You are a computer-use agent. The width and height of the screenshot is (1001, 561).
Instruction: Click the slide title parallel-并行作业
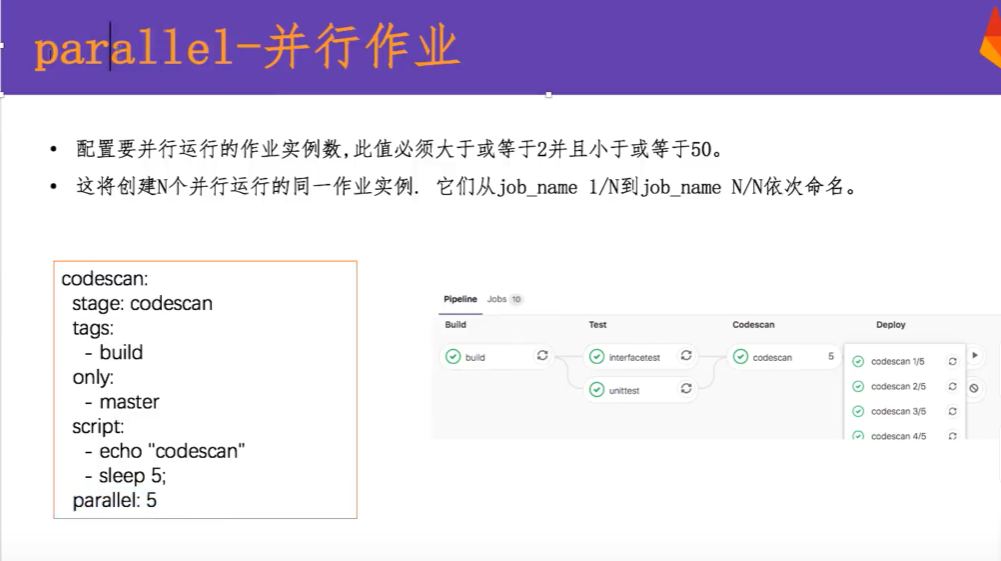pyautogui.click(x=246, y=47)
